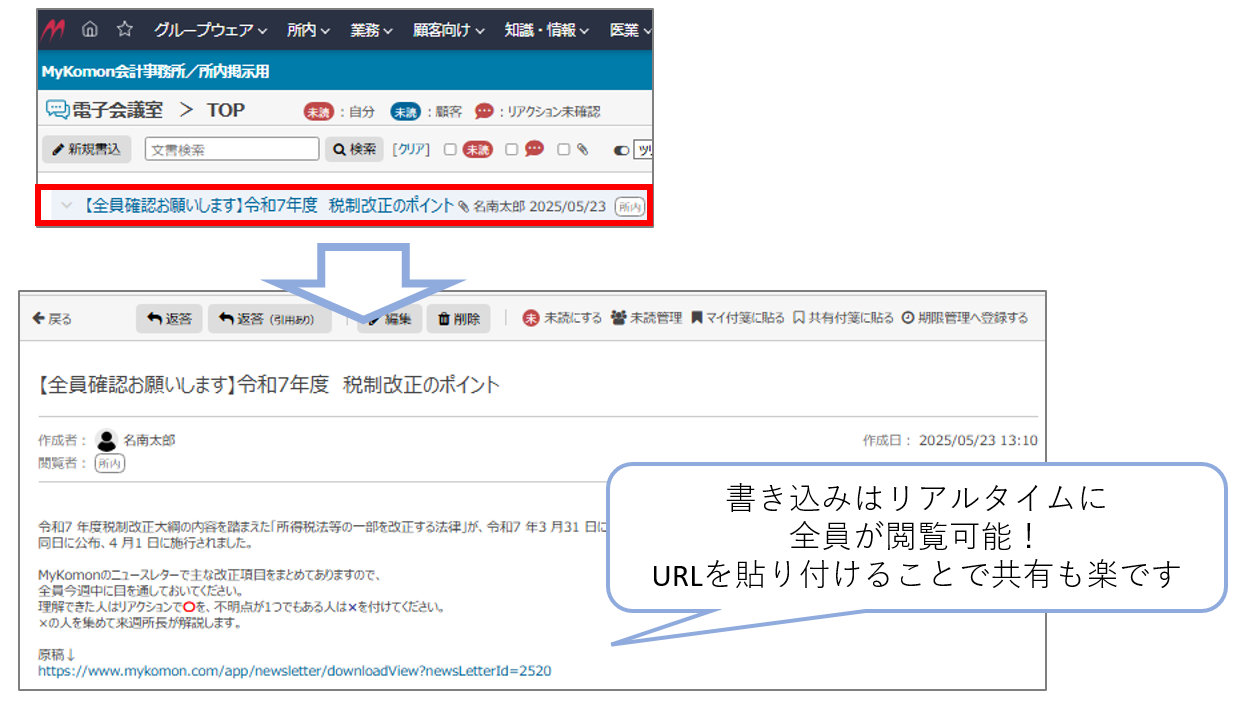Toggle the view switch beside the search filters
1236x702 pixels.
621,150
